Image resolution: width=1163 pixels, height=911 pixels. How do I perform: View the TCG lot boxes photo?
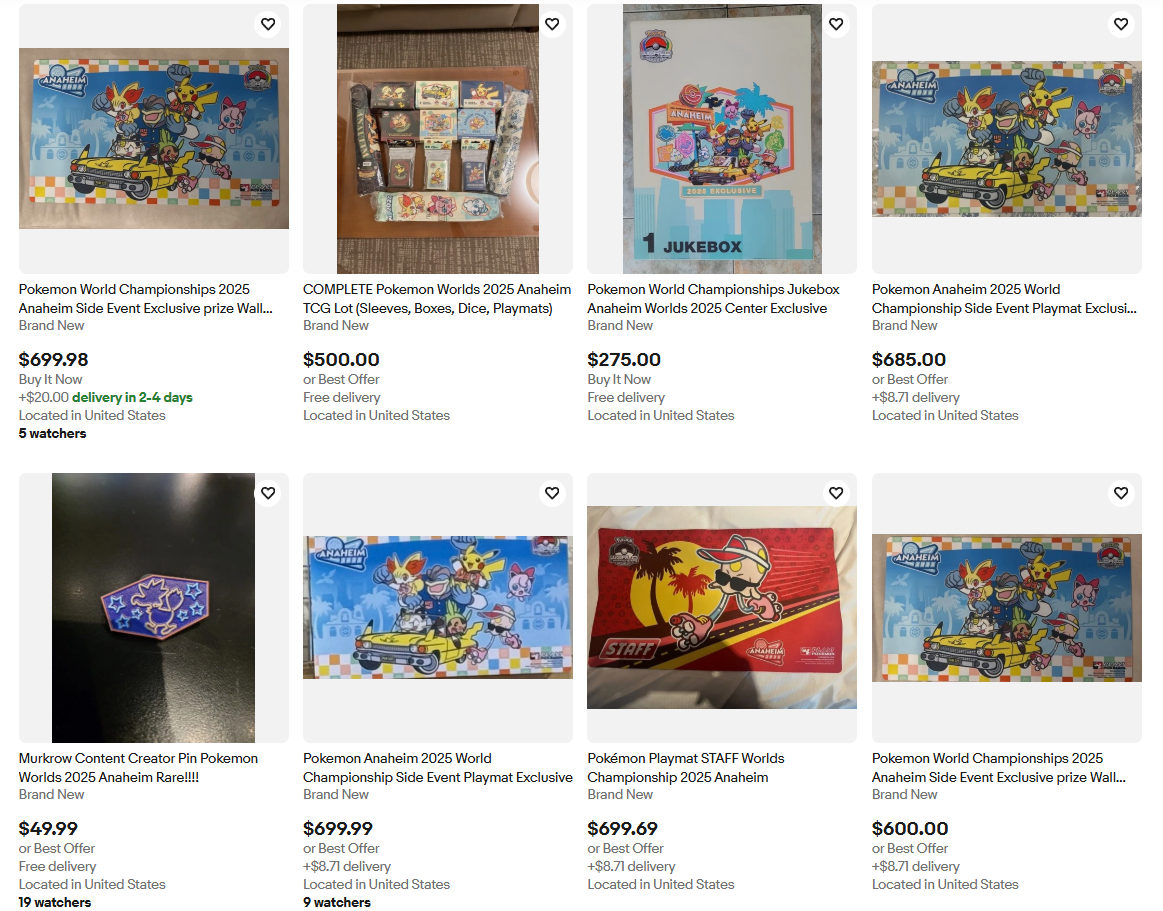438,139
